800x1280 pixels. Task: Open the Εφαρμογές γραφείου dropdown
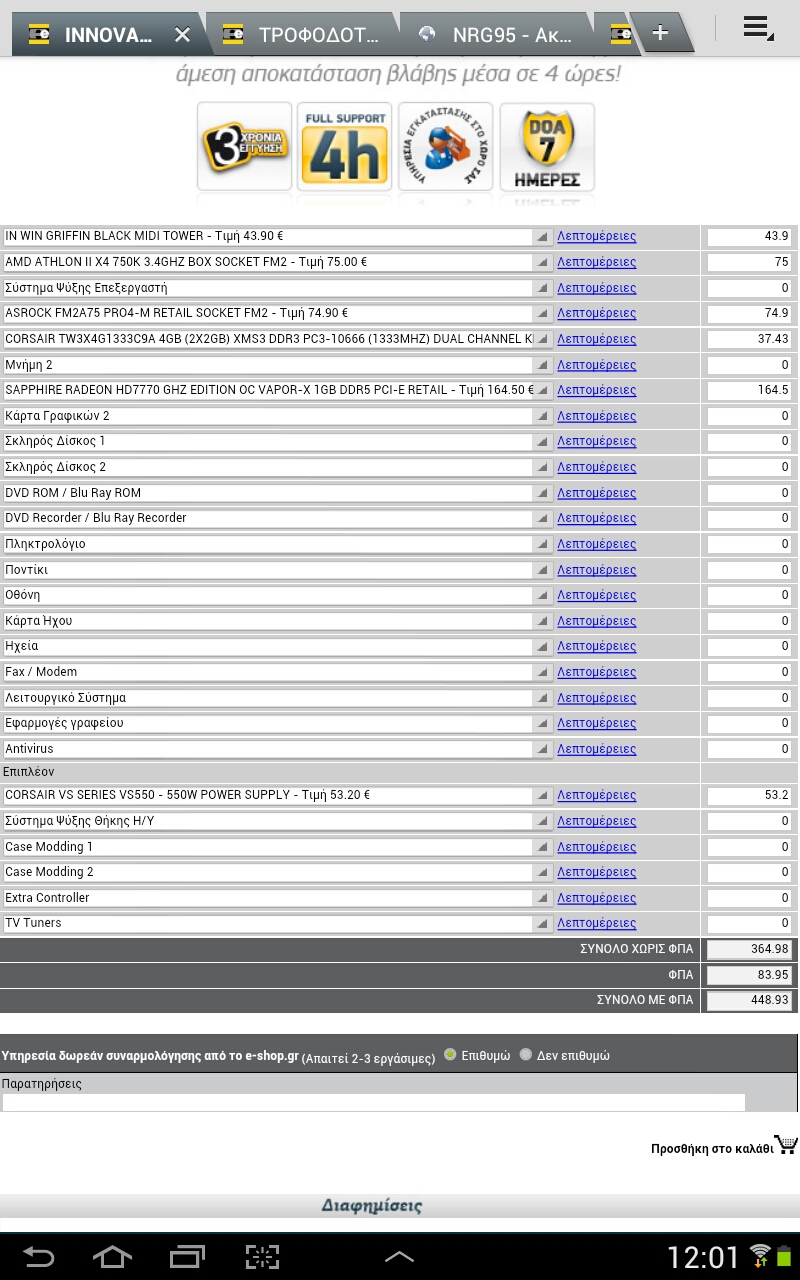[x=278, y=723]
